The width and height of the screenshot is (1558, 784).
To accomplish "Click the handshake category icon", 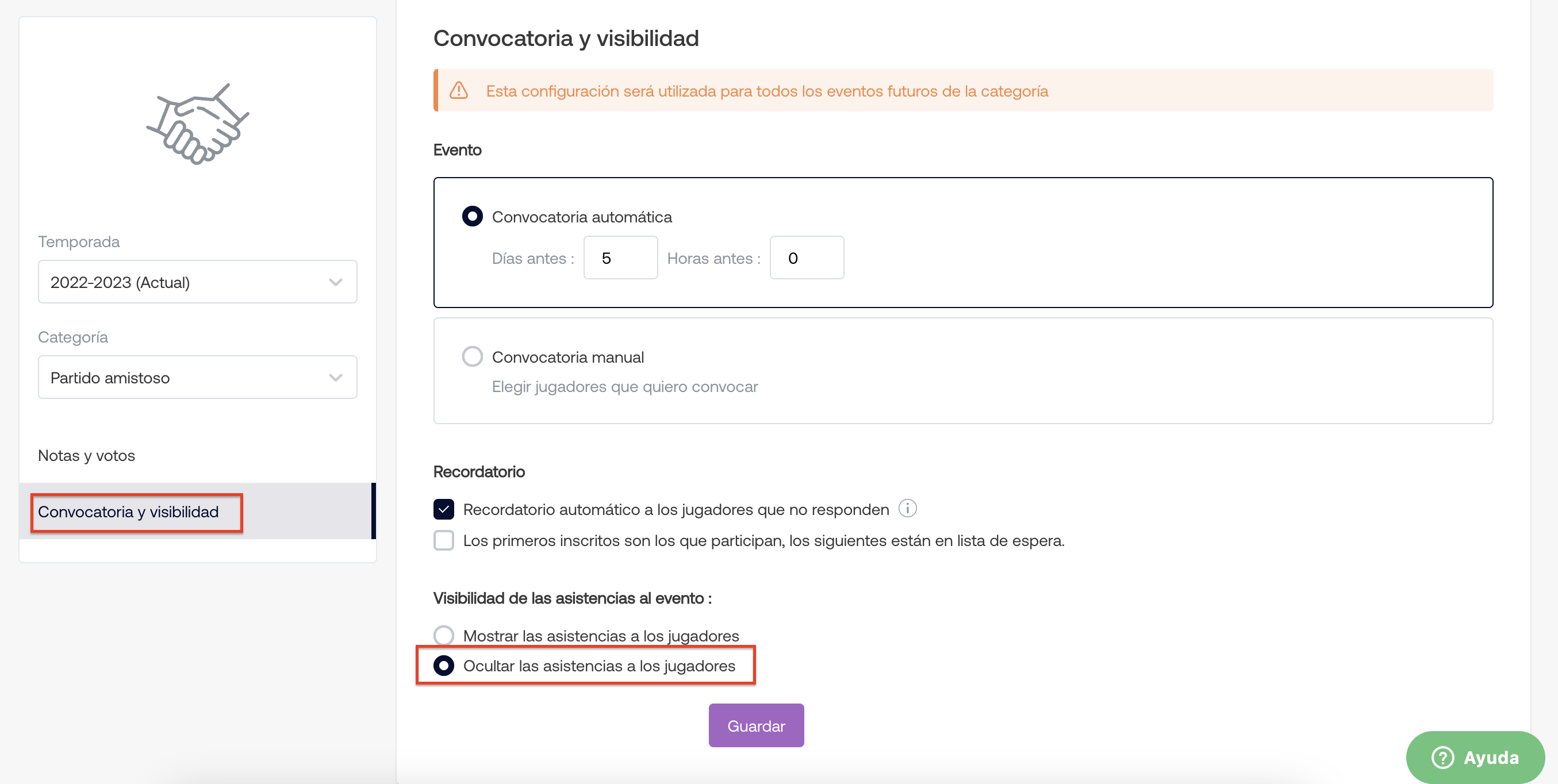I will click(x=197, y=124).
